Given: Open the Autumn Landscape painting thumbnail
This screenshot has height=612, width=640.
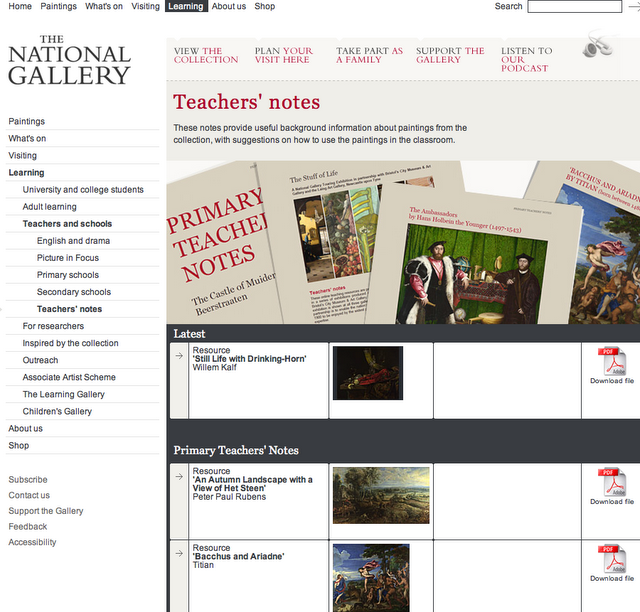Looking at the screenshot, I should point(381,495).
